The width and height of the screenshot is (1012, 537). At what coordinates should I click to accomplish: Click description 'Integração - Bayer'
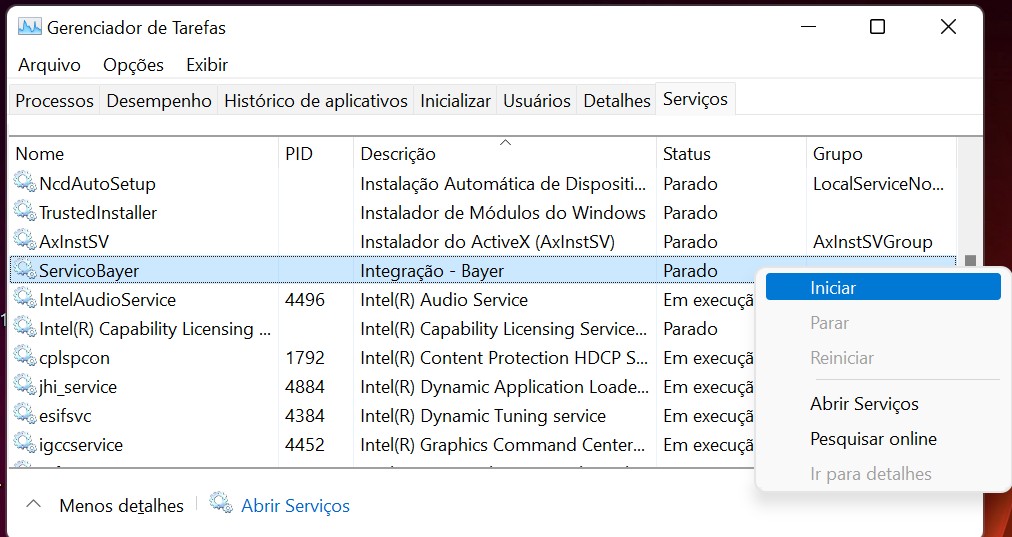click(x=432, y=271)
